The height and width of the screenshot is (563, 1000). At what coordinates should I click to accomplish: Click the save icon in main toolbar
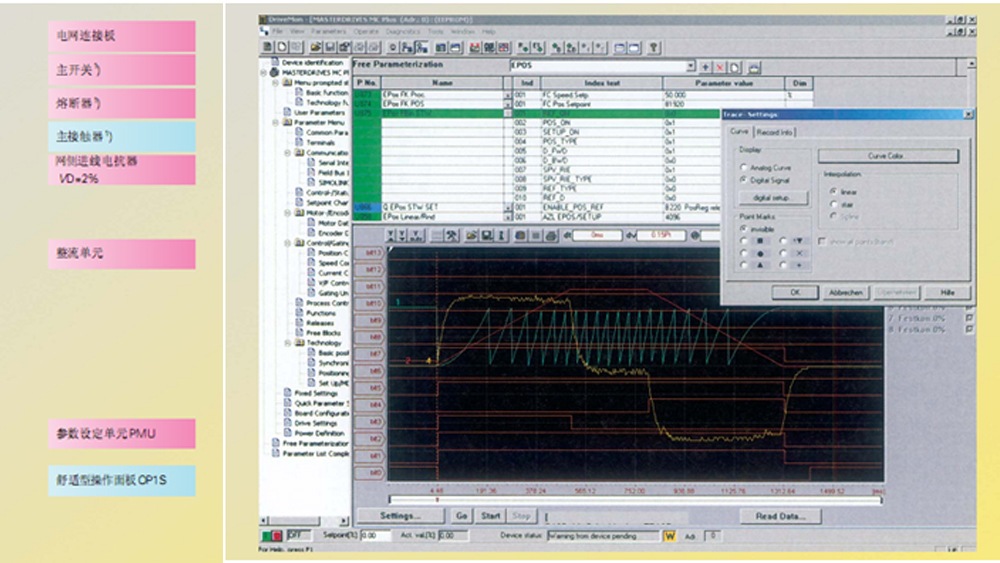(329, 46)
